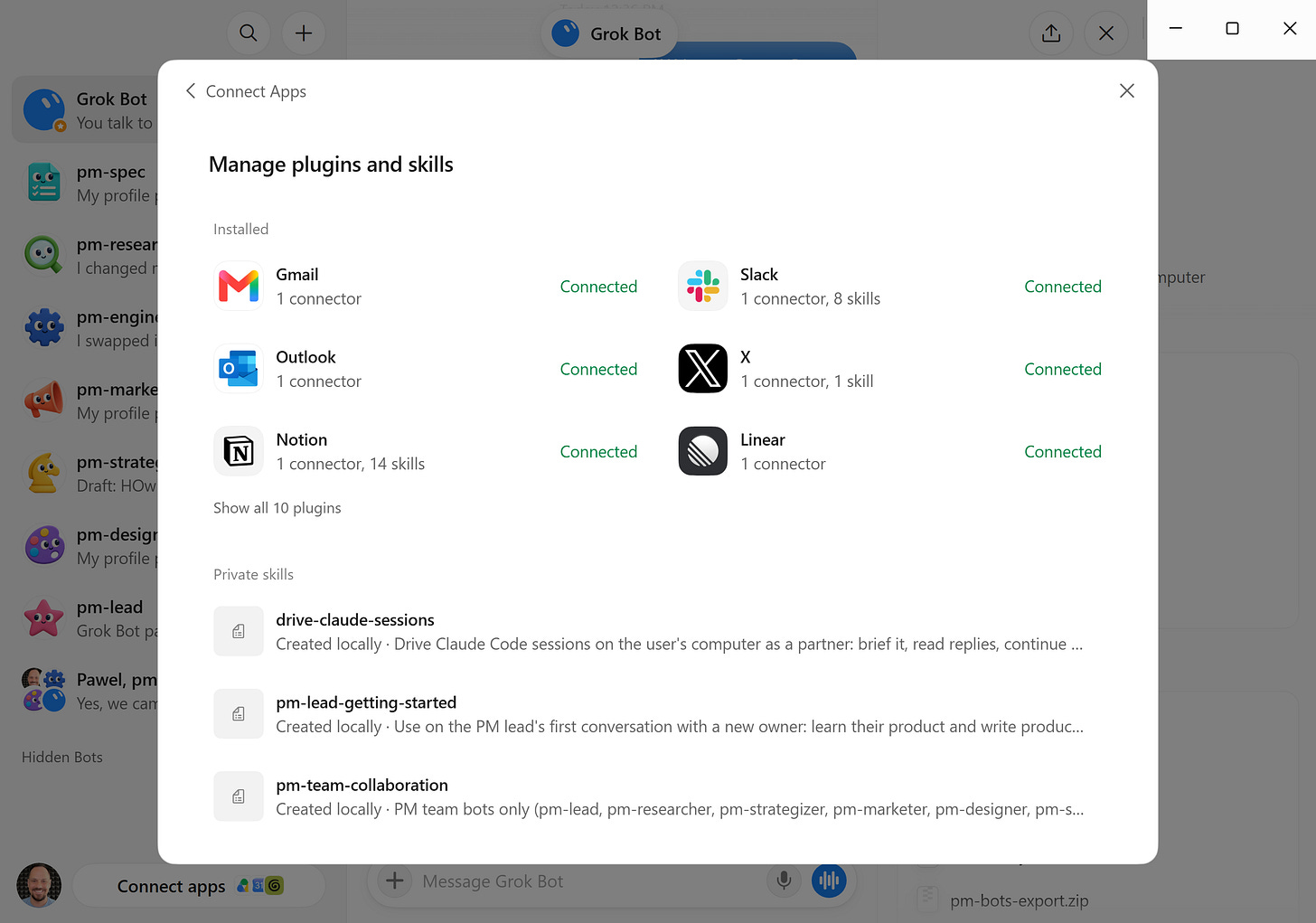Click the X plugin icon
Image resolution: width=1316 pixels, height=923 pixels.
click(703, 369)
